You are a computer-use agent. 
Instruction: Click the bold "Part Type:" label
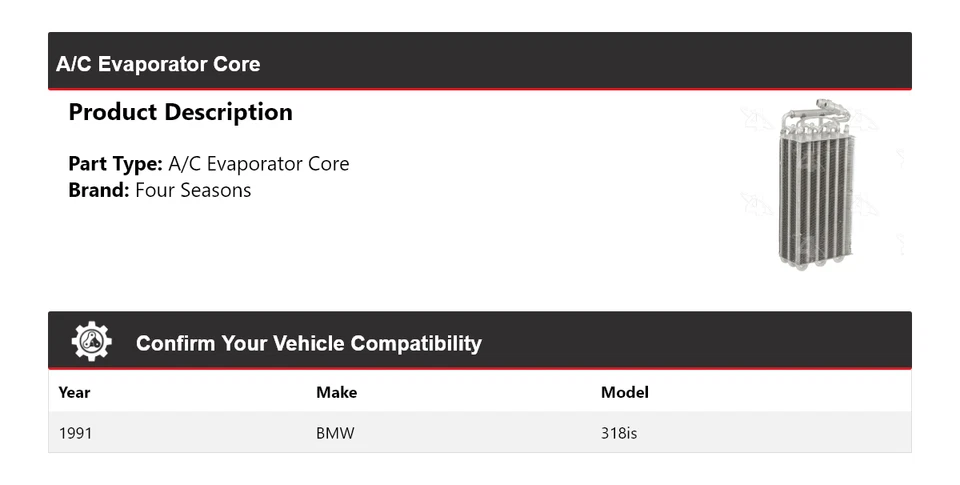click(x=115, y=164)
